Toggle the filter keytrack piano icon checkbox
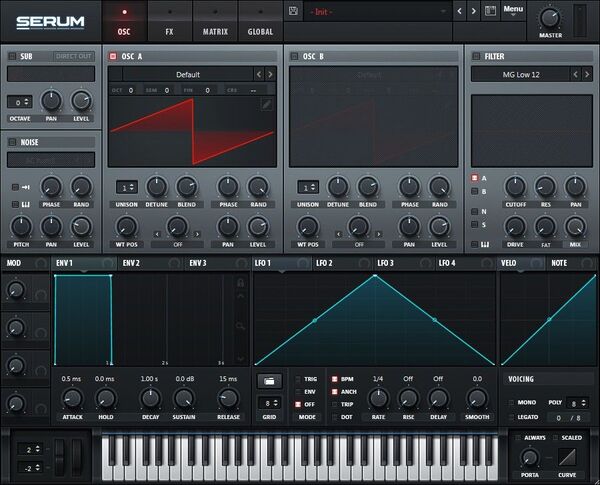The width and height of the screenshot is (600, 485). (x=474, y=244)
